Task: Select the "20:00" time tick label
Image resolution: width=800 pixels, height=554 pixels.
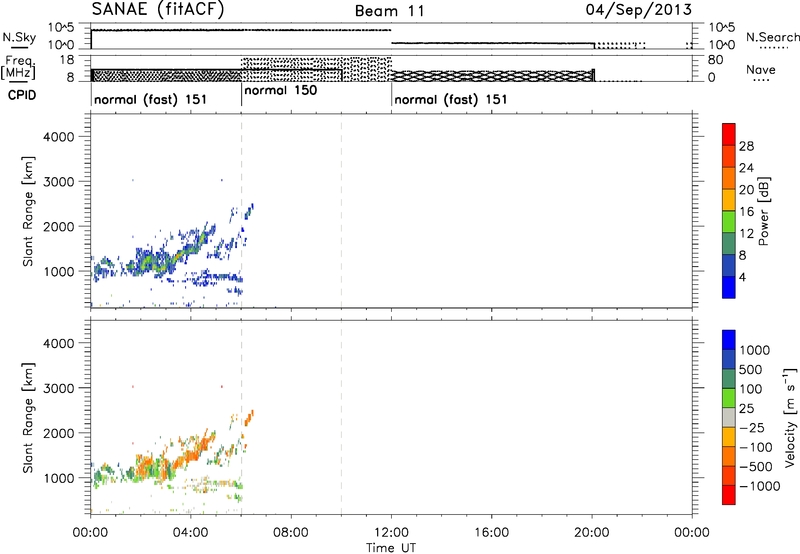Action: (592, 533)
